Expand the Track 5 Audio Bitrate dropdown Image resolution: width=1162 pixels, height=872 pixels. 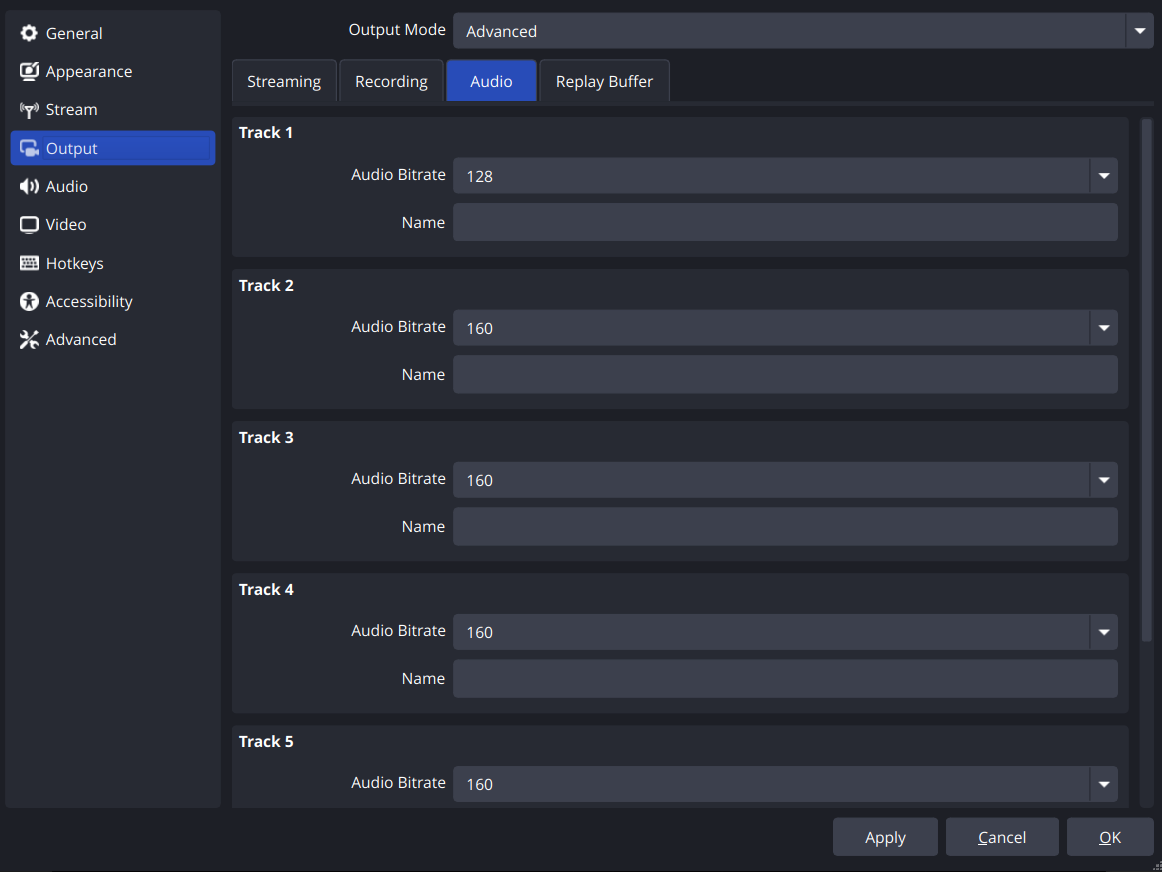pyautogui.click(x=1104, y=784)
